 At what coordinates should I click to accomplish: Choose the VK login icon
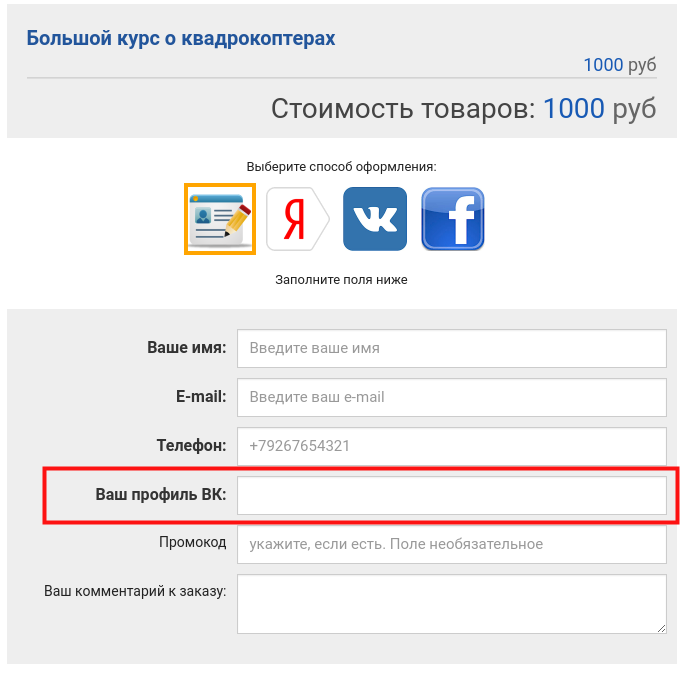point(375,218)
